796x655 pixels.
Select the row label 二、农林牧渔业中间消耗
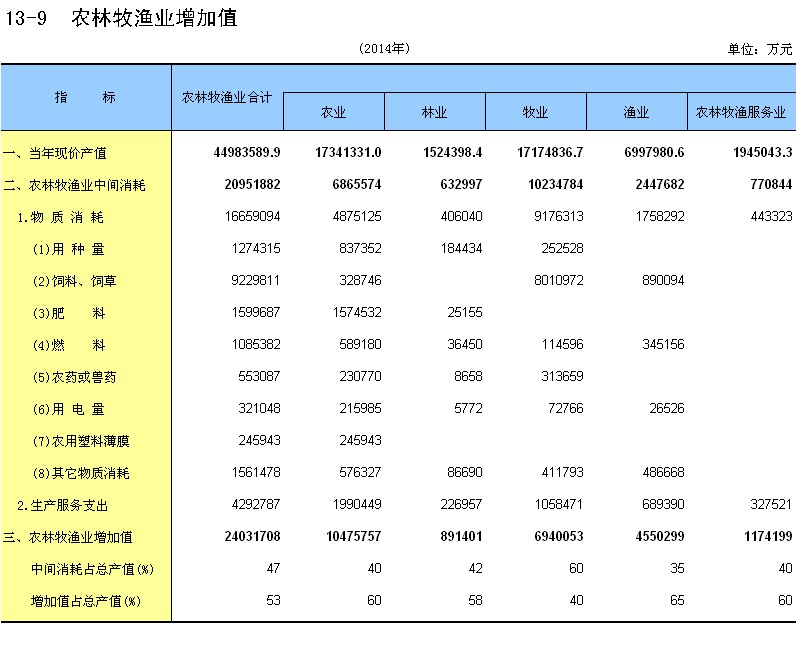coord(74,185)
